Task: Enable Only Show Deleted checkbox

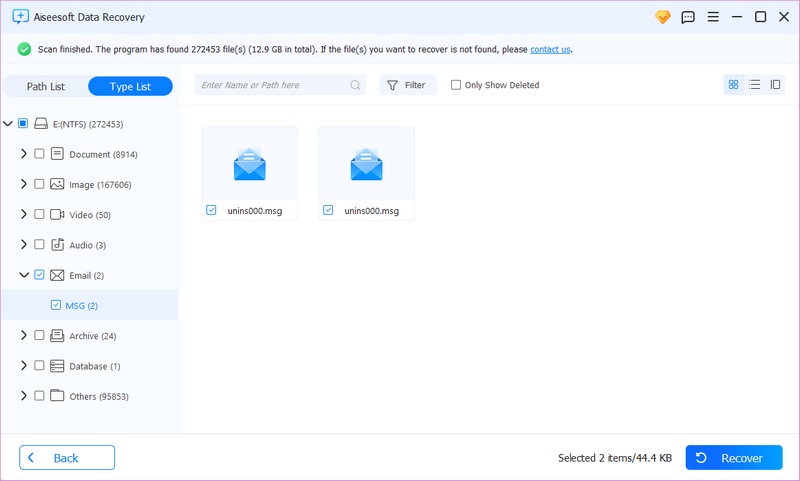Action: pyautogui.click(x=456, y=85)
